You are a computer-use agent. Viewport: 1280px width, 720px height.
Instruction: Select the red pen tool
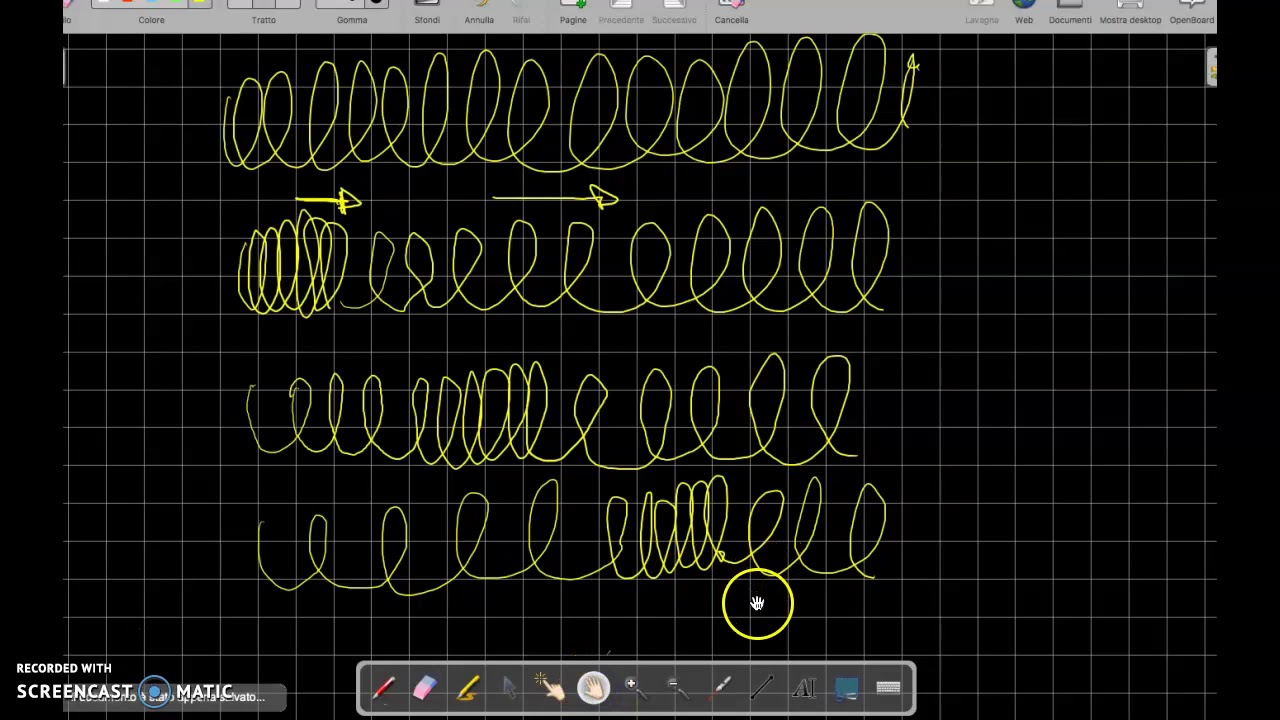click(383, 688)
